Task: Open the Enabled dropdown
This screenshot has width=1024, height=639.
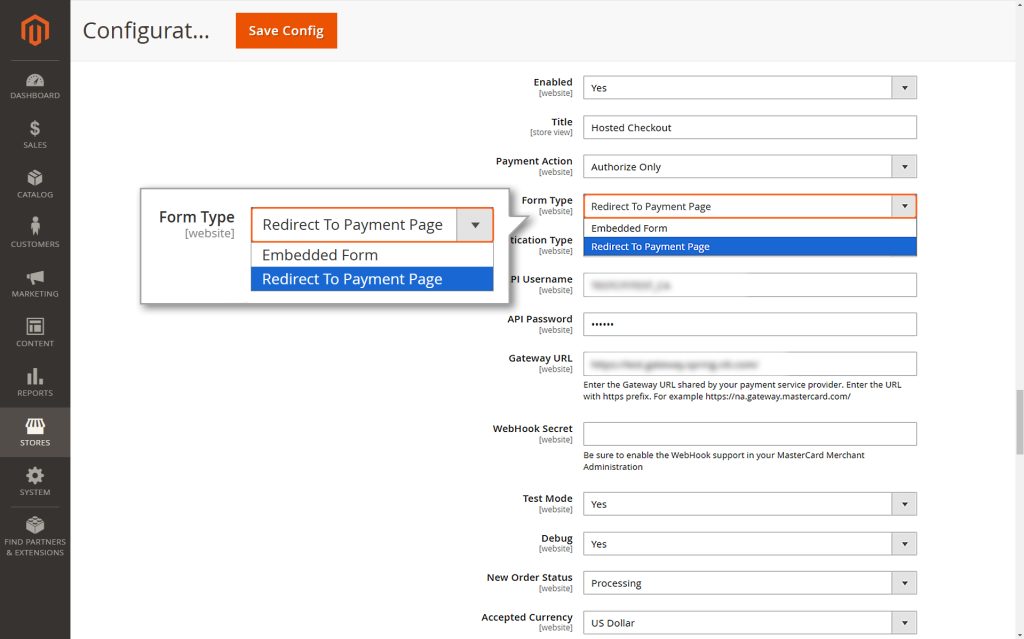Action: click(x=905, y=87)
